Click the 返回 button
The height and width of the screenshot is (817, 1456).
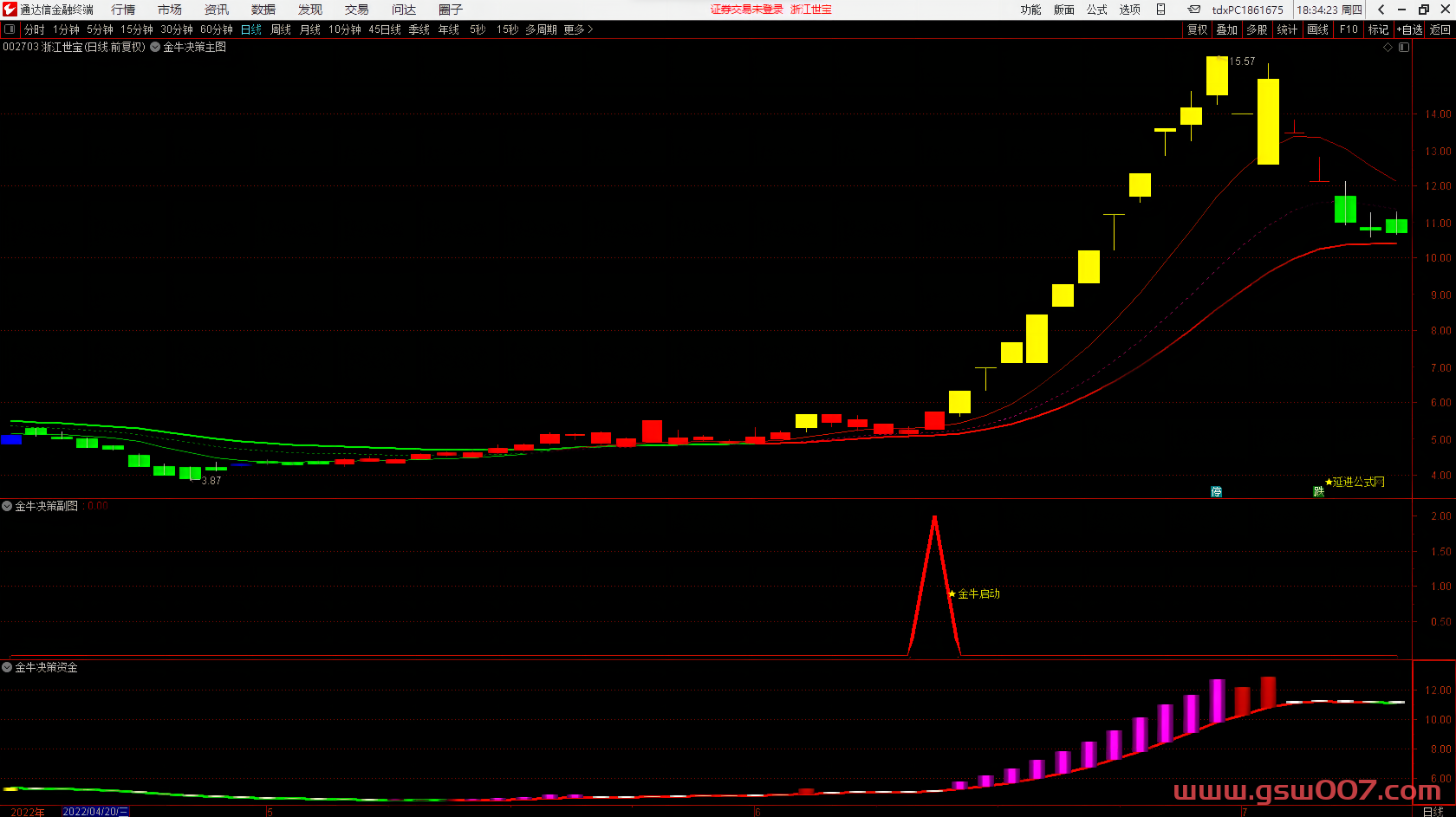(x=1440, y=29)
